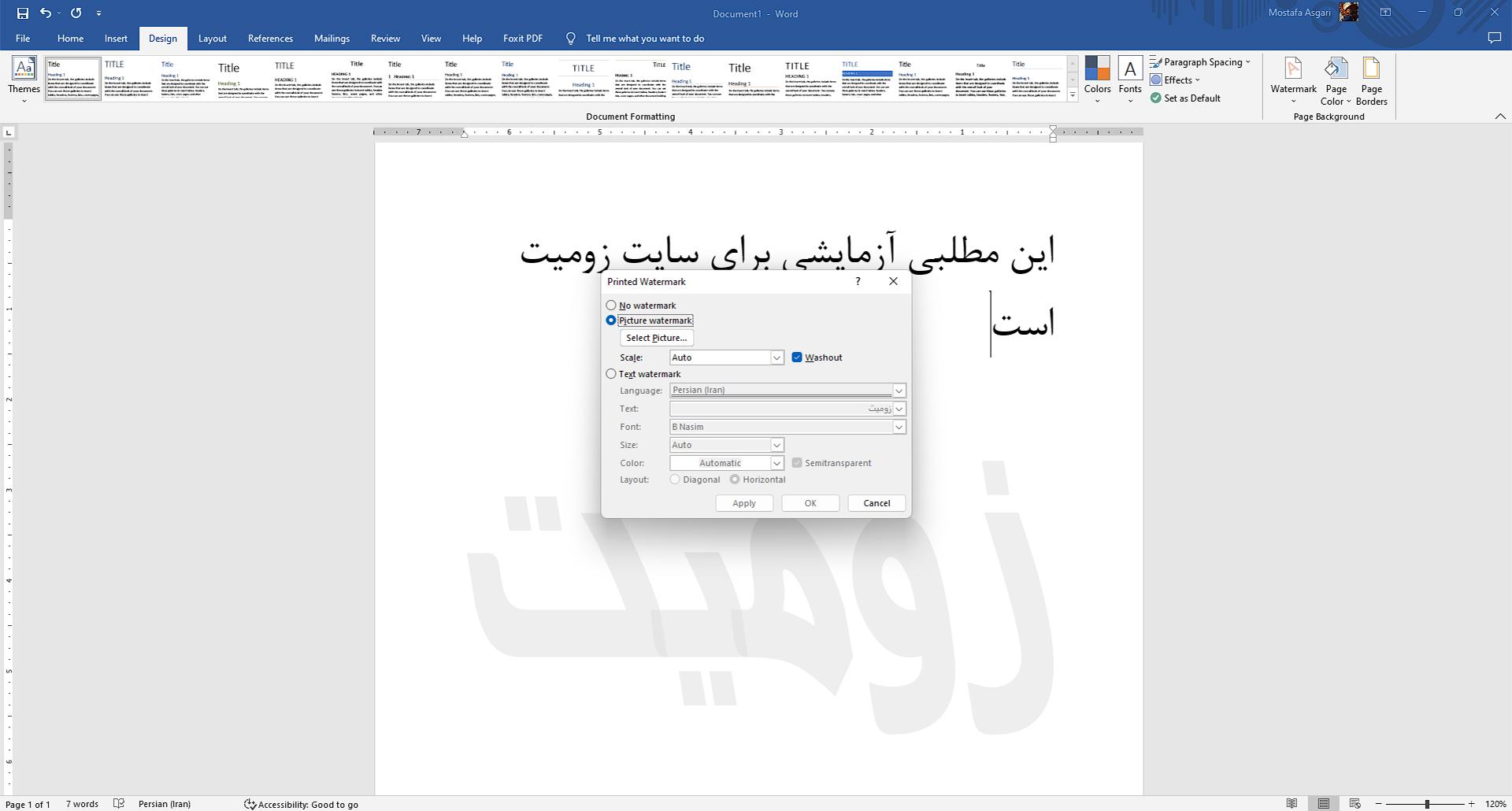Click the Save icon in quick access toolbar

(x=22, y=13)
